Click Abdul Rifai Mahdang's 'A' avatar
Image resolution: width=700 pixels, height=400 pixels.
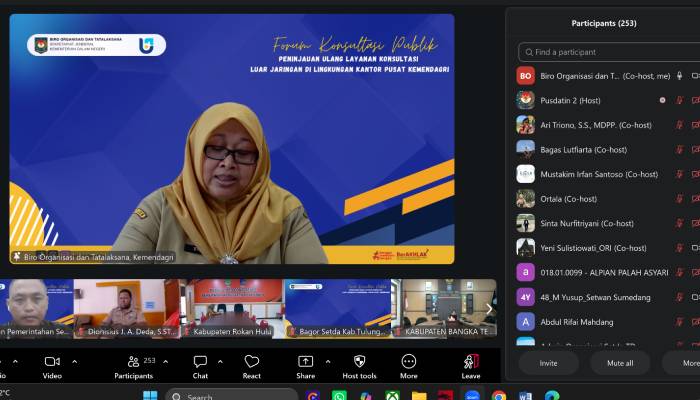525,321
